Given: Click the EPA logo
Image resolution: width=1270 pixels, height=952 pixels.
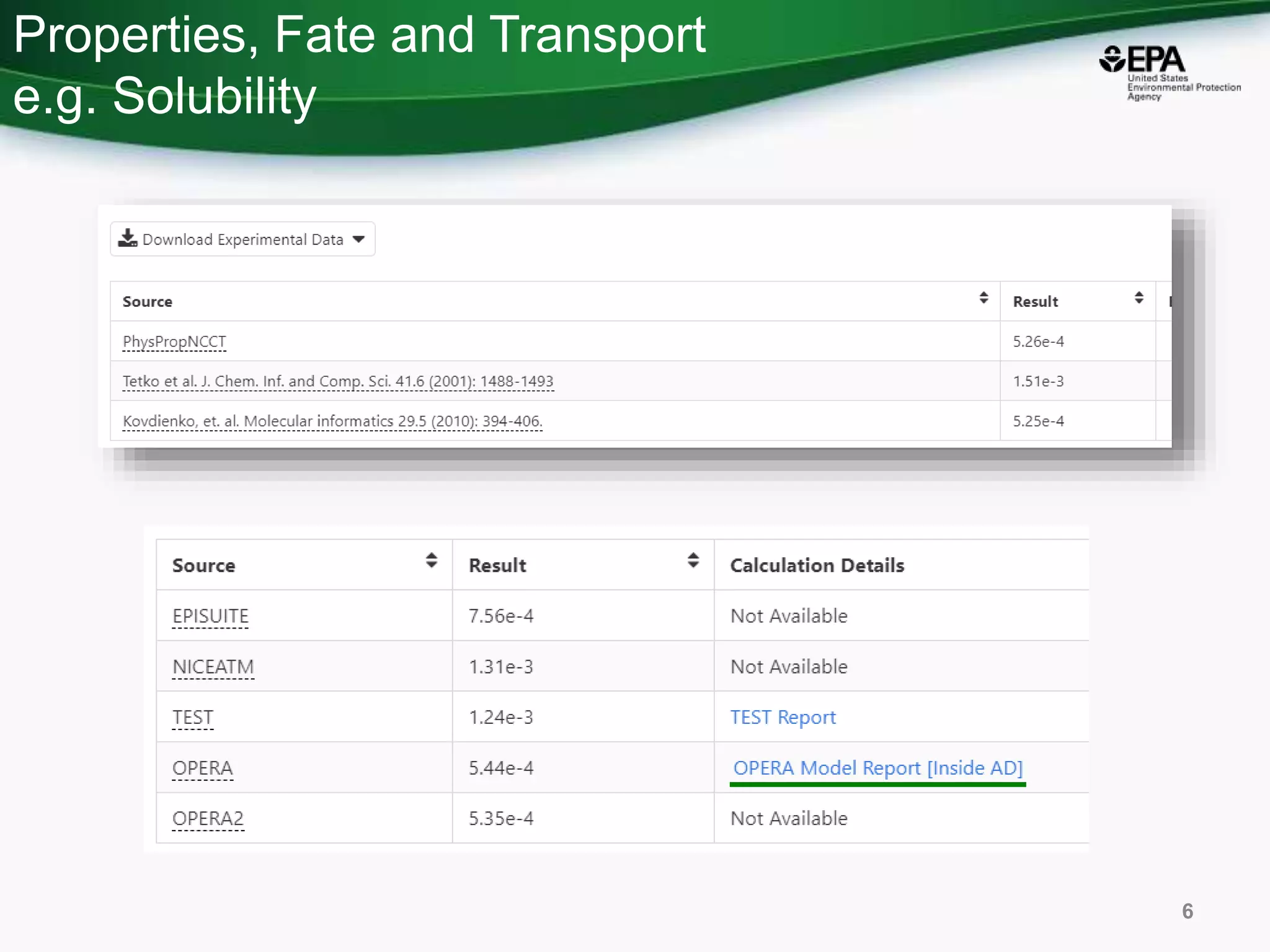Looking at the screenshot, I should pos(1170,73).
